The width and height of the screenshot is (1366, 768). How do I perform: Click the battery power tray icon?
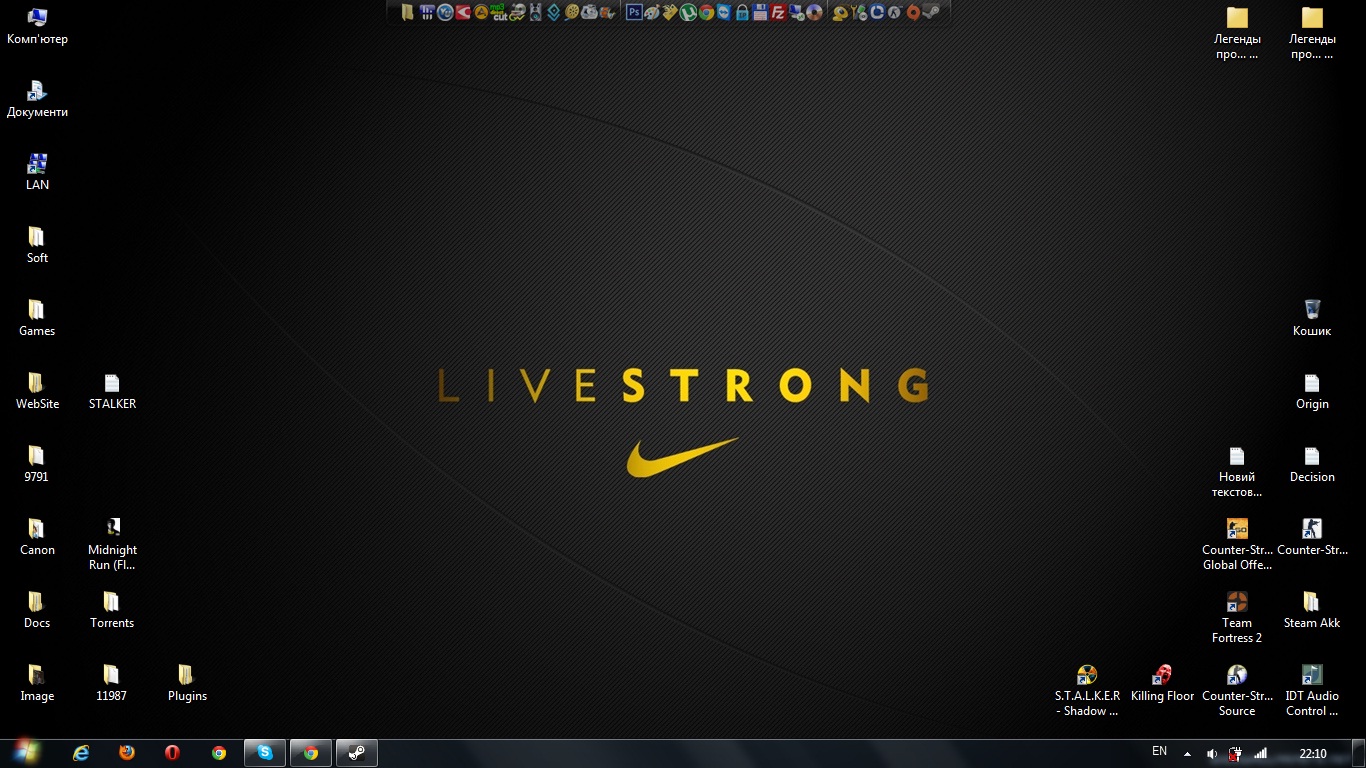click(x=1236, y=753)
